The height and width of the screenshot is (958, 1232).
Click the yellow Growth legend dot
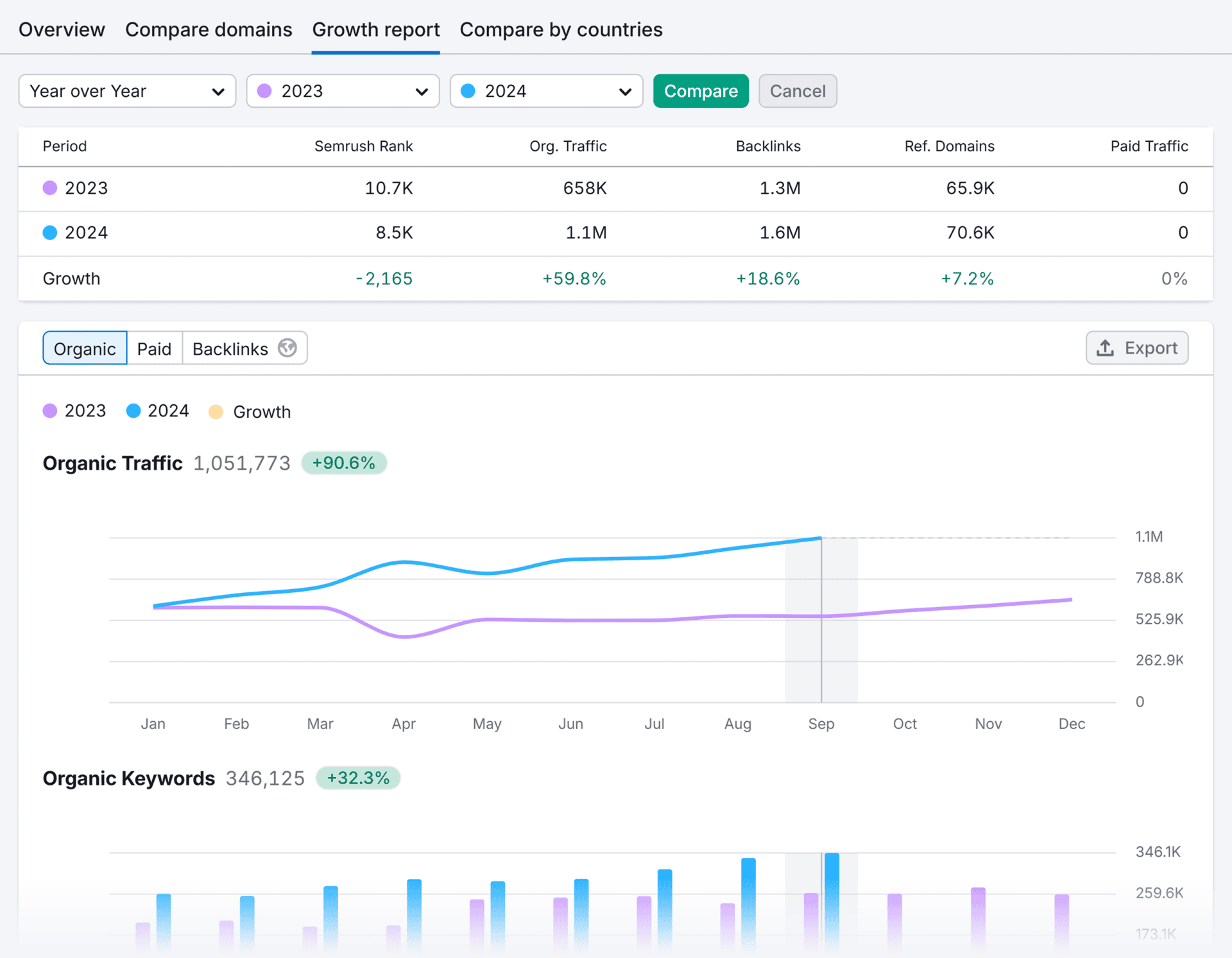(x=216, y=411)
